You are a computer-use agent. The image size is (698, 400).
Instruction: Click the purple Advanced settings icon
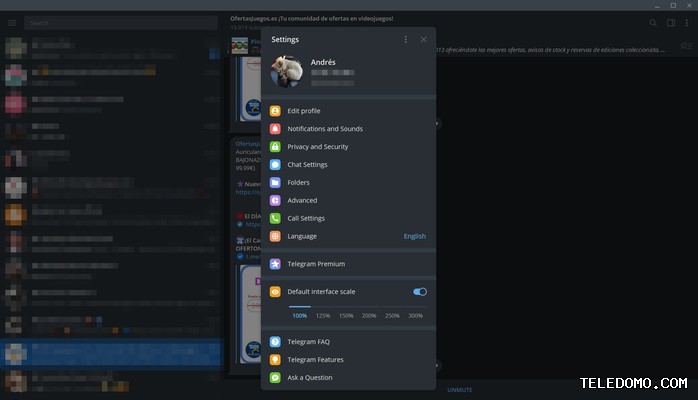point(275,201)
